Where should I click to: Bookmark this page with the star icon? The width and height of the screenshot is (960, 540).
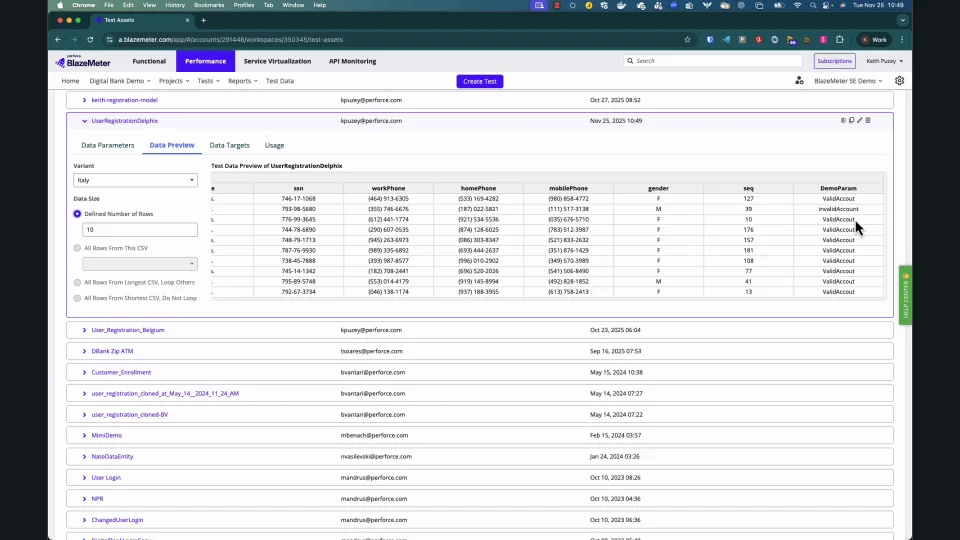click(x=687, y=40)
